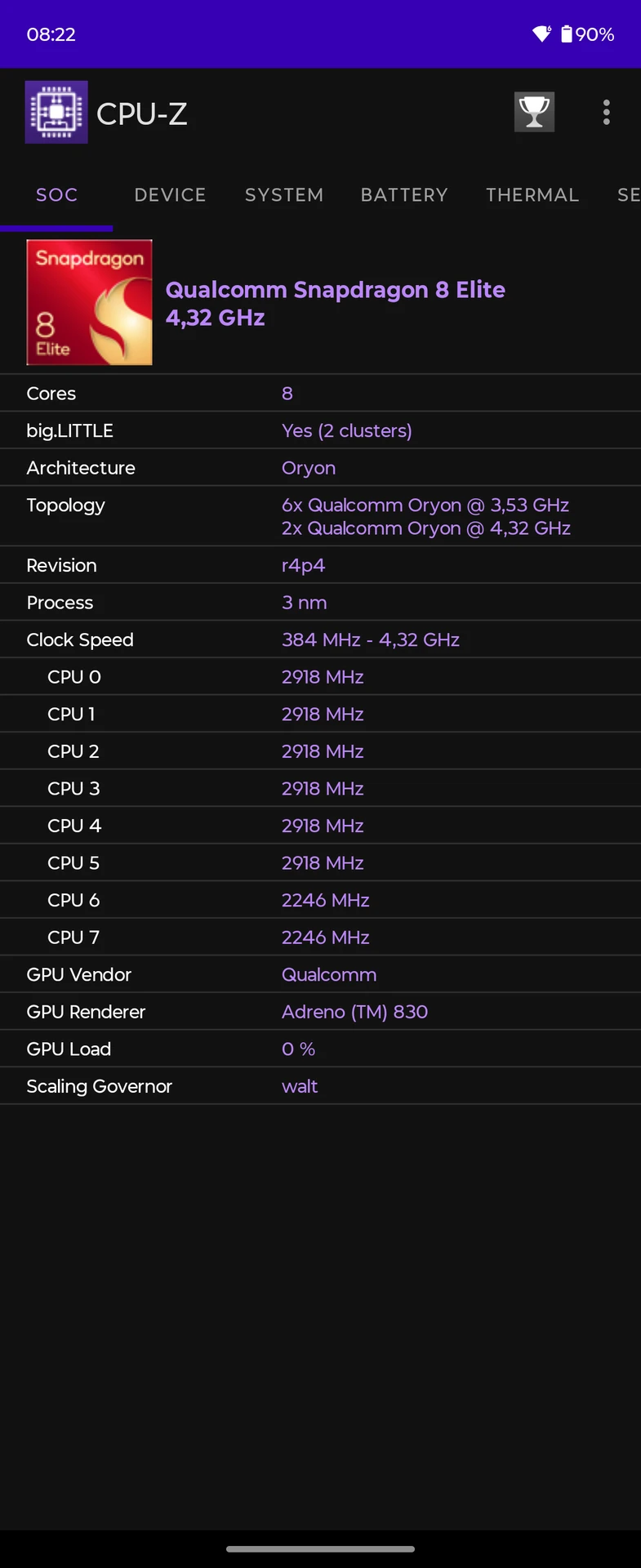Tap the Wi-Fi icon in the status bar

(x=541, y=33)
